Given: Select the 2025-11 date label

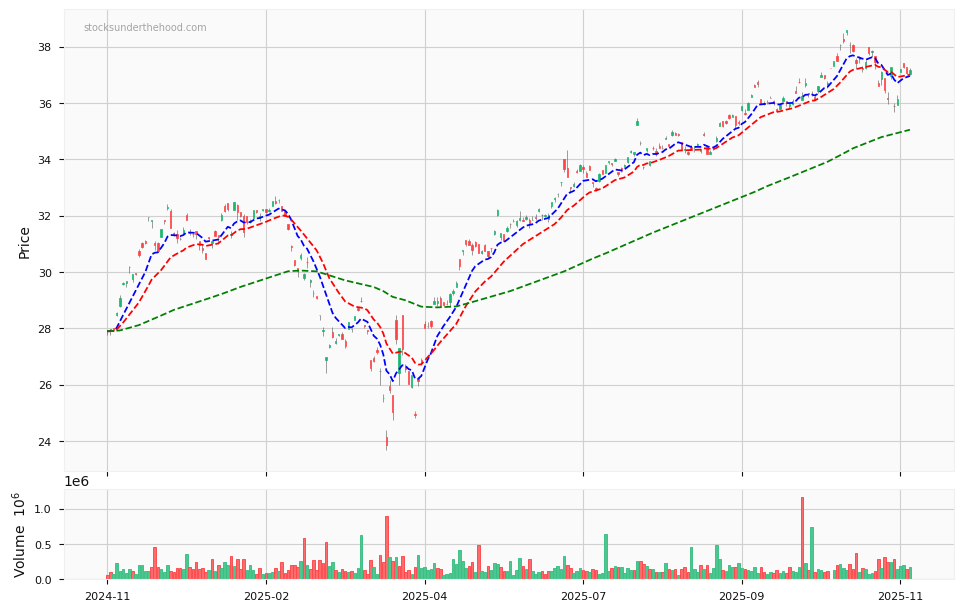Looking at the screenshot, I should pos(899,594).
